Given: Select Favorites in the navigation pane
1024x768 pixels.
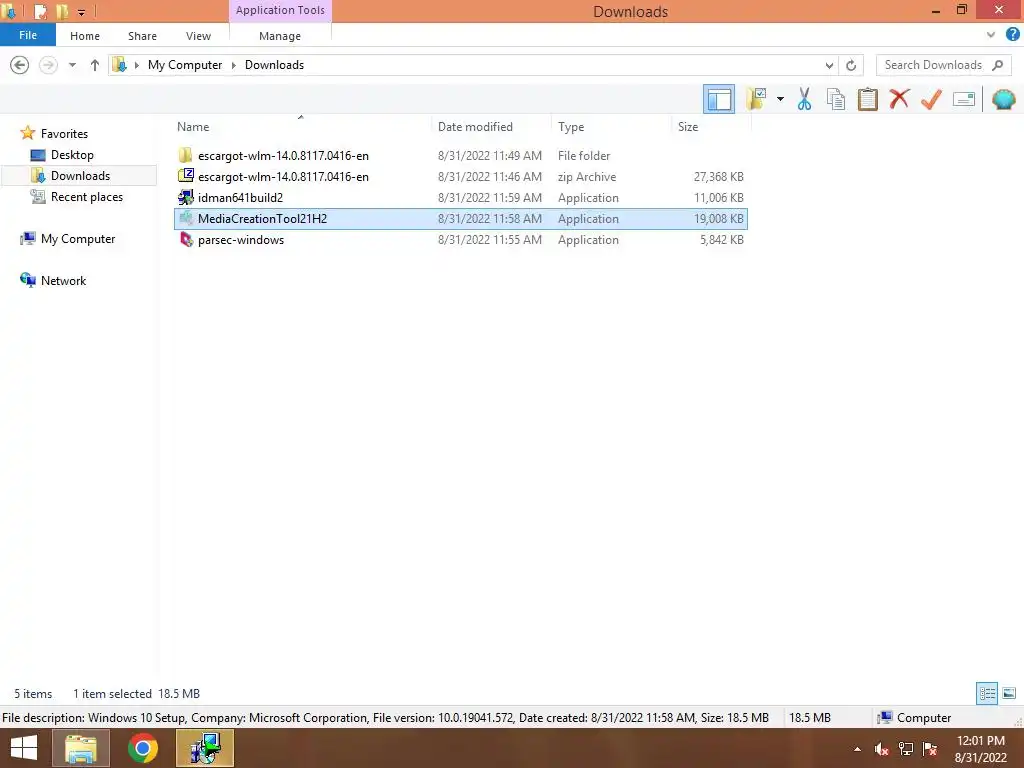Looking at the screenshot, I should (64, 133).
